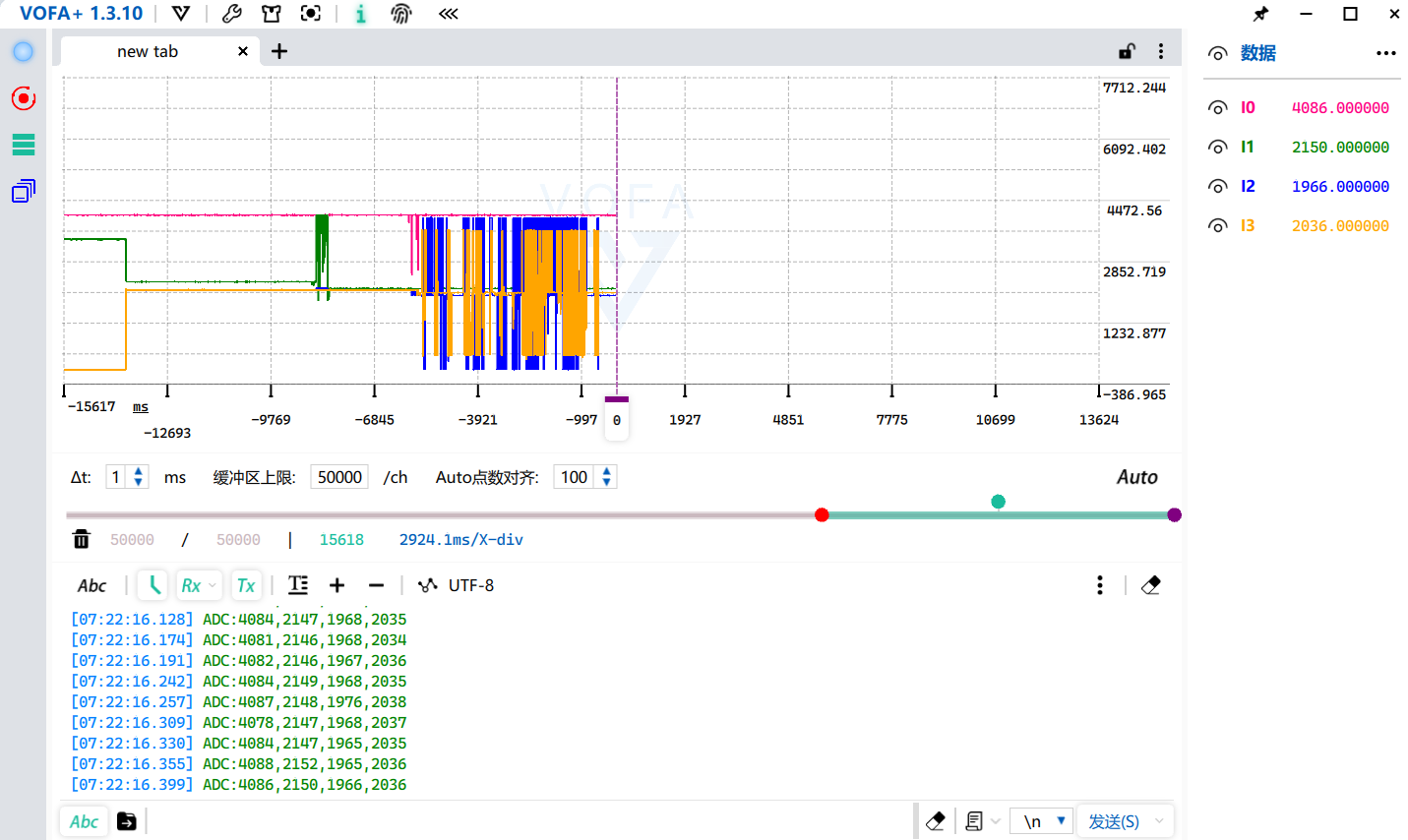Clear buffer with trash can icon
1408x840 pixels.
(x=82, y=539)
